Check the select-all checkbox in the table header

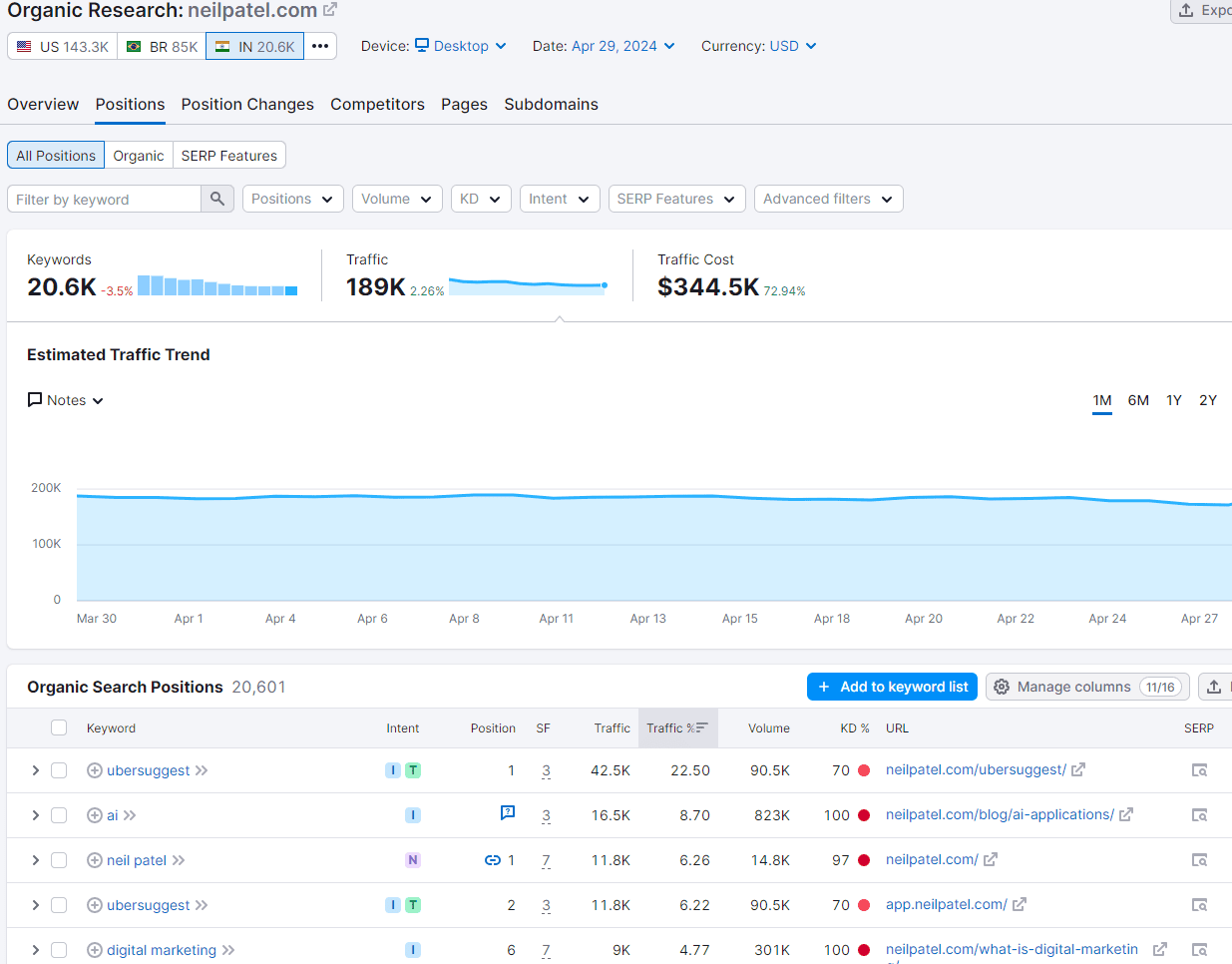(x=57, y=727)
